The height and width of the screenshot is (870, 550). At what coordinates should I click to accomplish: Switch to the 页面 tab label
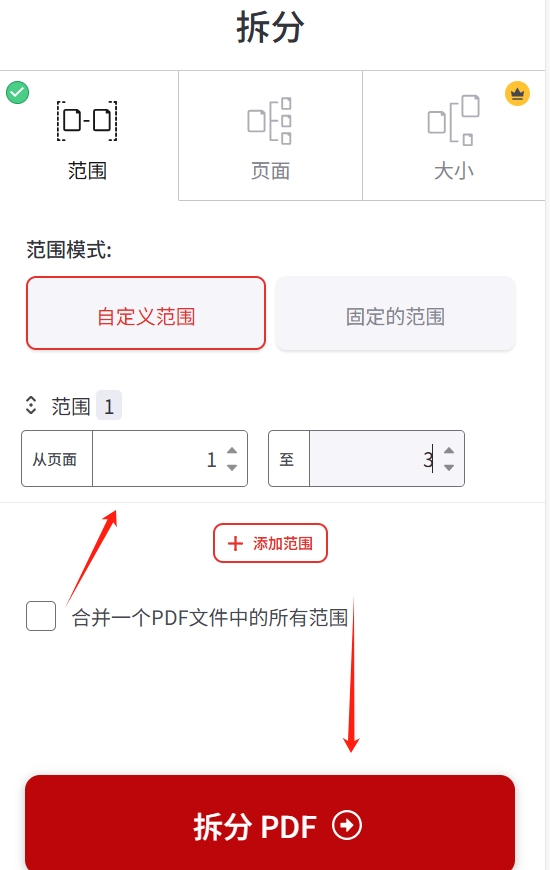pyautogui.click(x=270, y=171)
